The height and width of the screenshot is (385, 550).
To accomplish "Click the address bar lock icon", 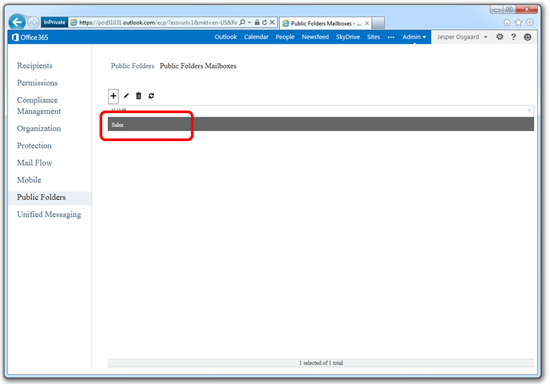I will pos(257,22).
